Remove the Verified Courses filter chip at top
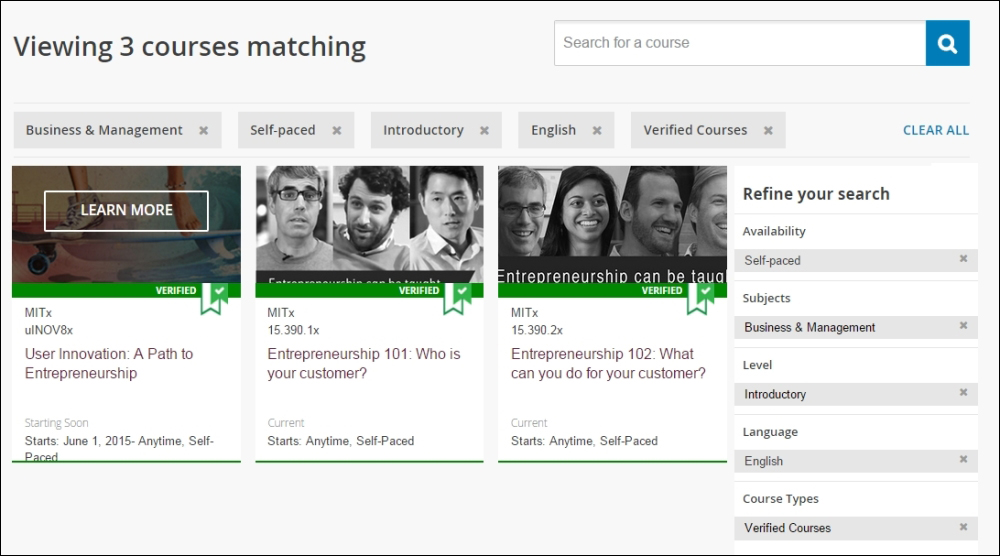 click(768, 130)
